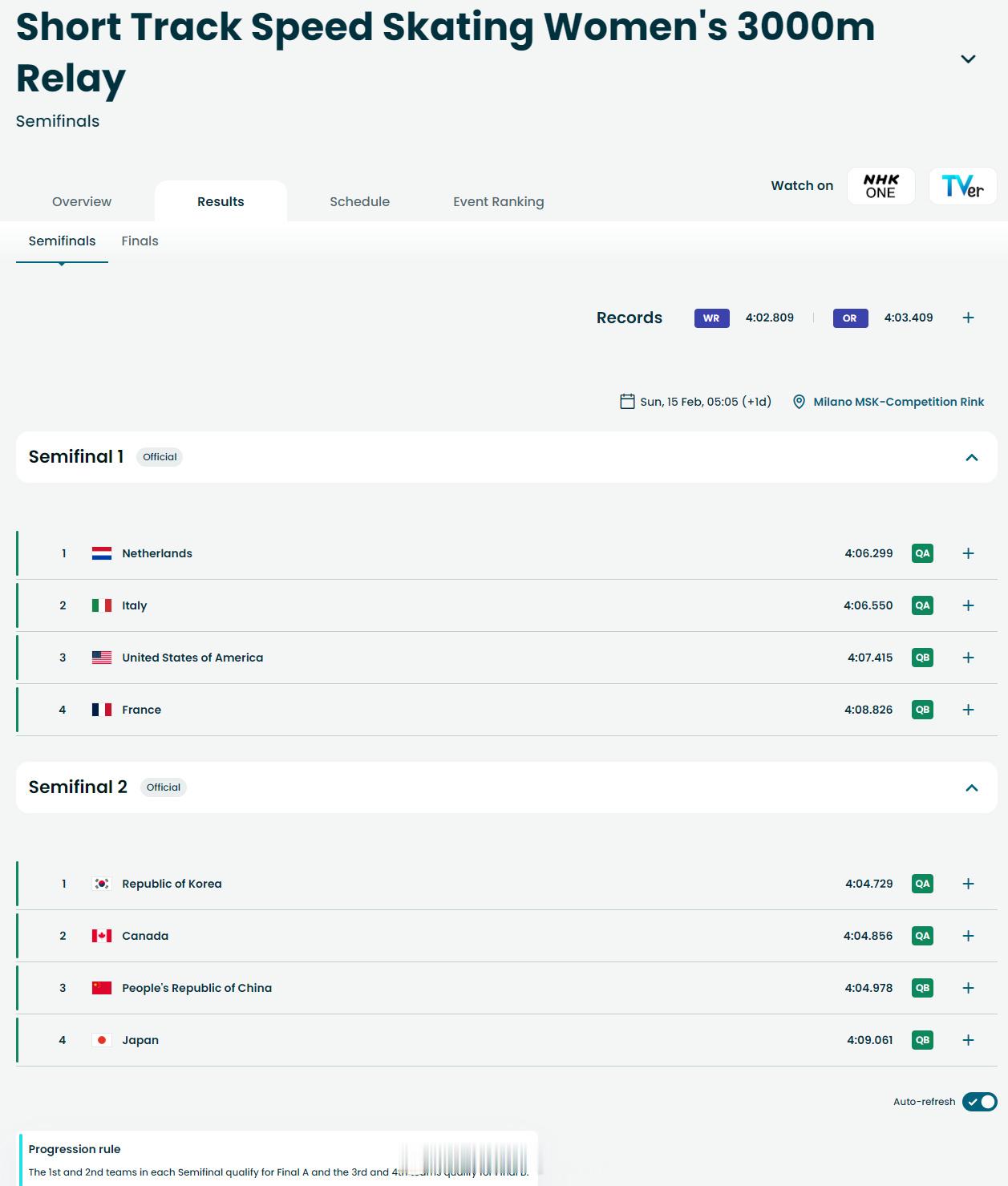Open the United States of America team link

(192, 658)
